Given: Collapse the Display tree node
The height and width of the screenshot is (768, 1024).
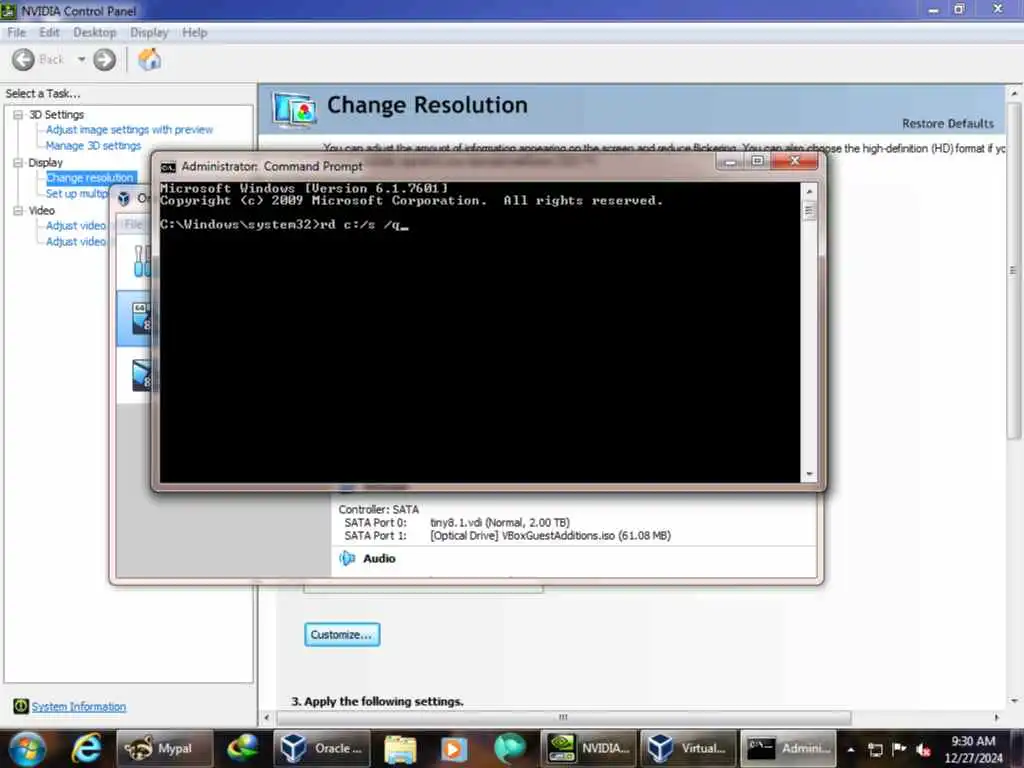Looking at the screenshot, I should pyautogui.click(x=18, y=163).
